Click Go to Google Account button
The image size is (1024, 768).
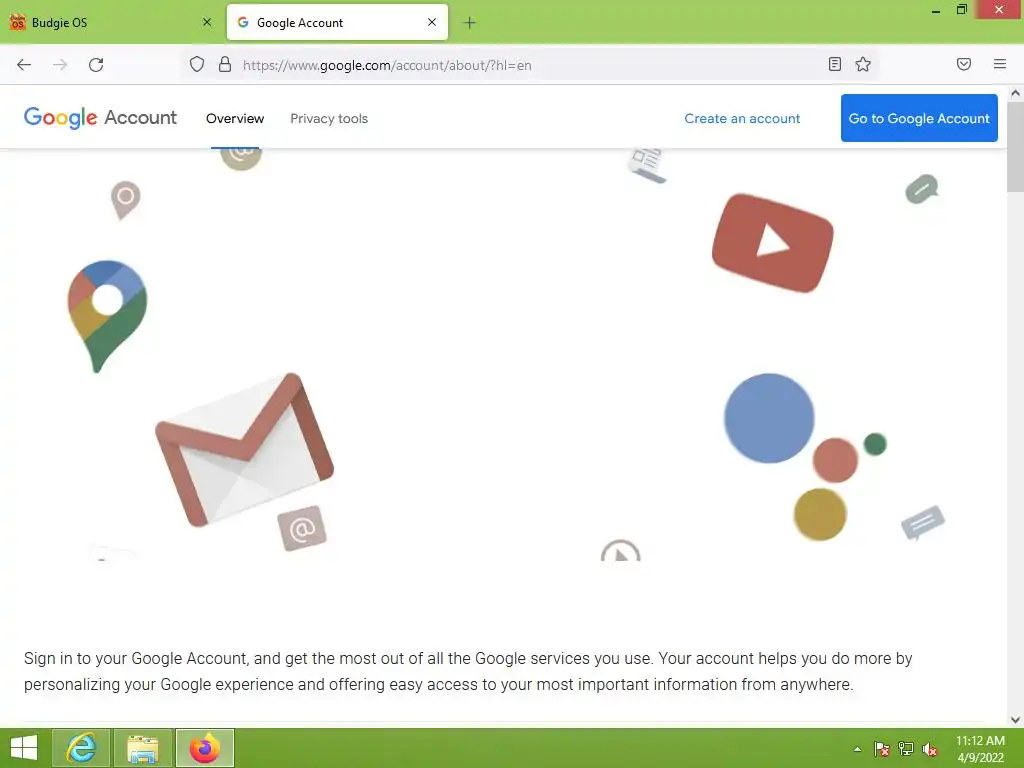[x=919, y=118]
